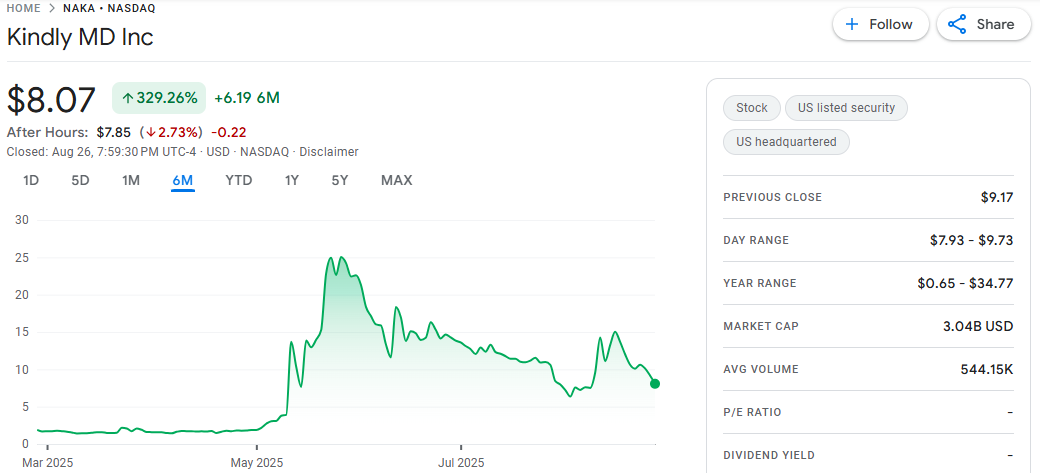Click the 15 y-axis label

tap(21, 332)
